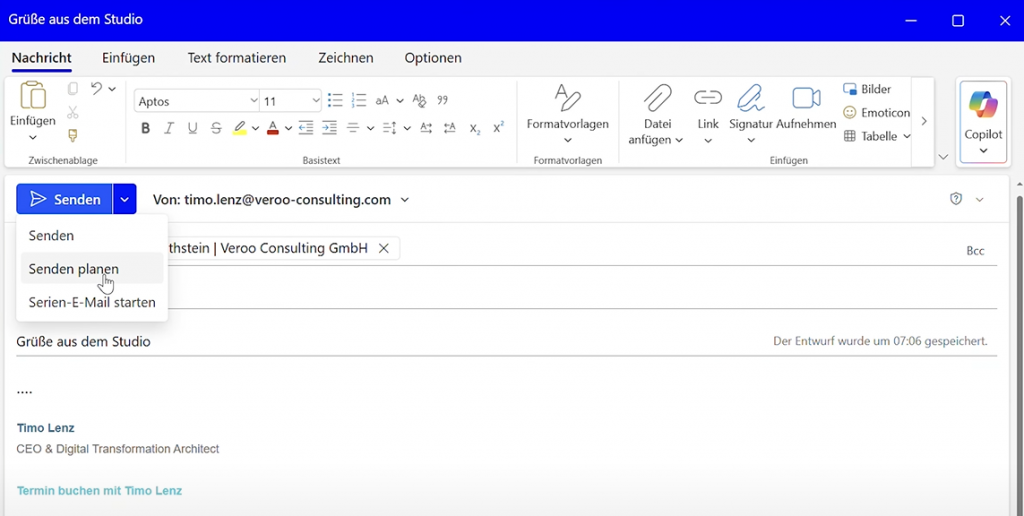This screenshot has height=516, width=1024.
Task: Open Termin buchen mit Timo Lenz link
Action: pyautogui.click(x=99, y=491)
